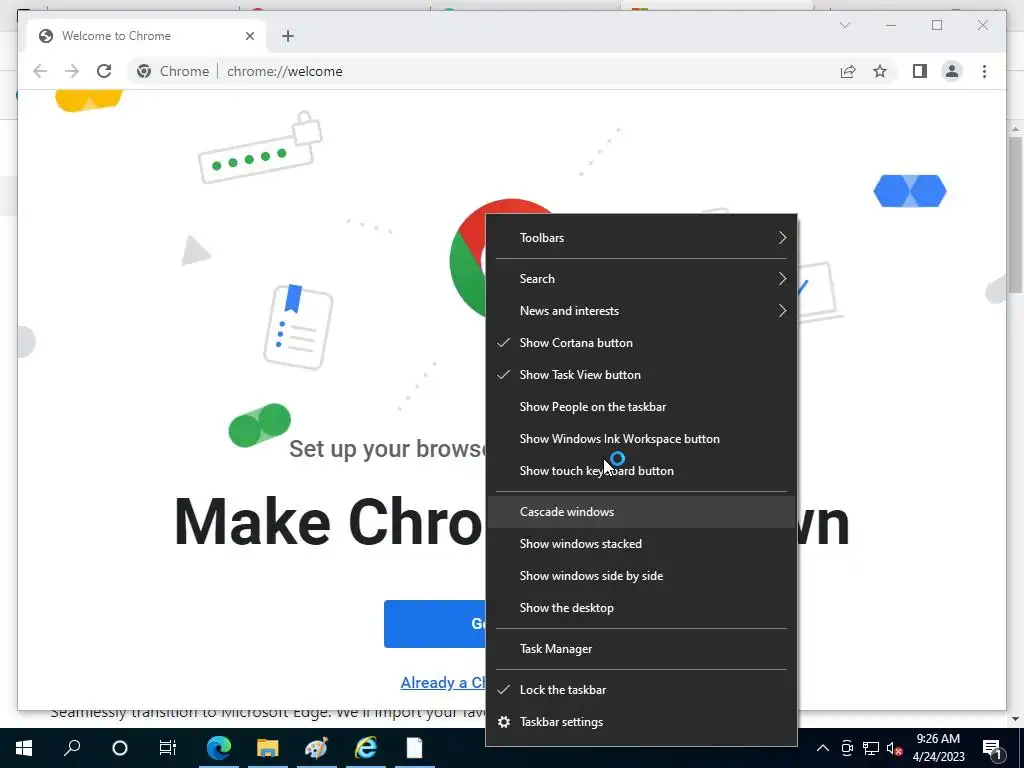Open Task Manager from context menu
This screenshot has height=768, width=1024.
click(641, 649)
